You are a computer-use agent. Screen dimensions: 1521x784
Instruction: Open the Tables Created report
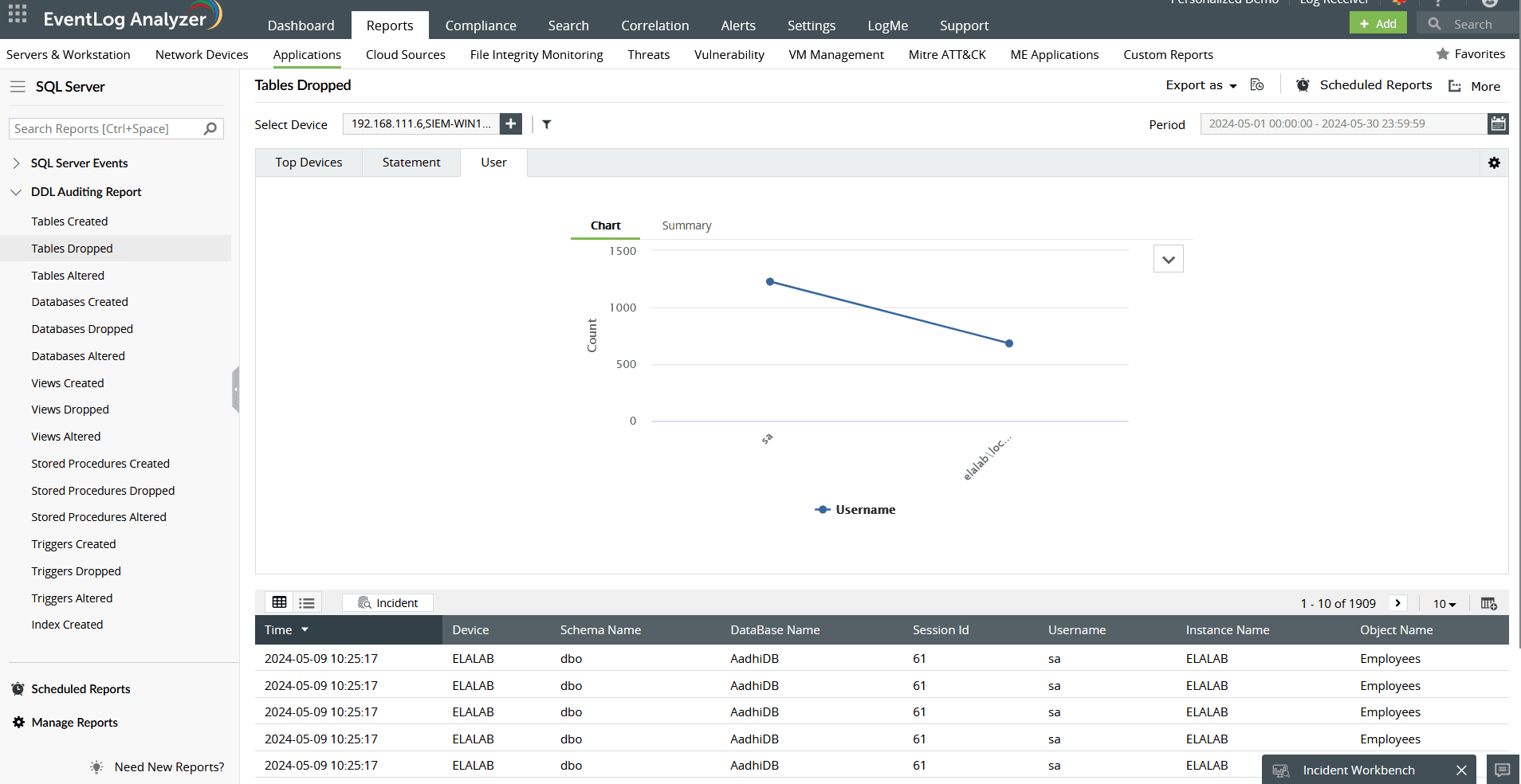[69, 221]
